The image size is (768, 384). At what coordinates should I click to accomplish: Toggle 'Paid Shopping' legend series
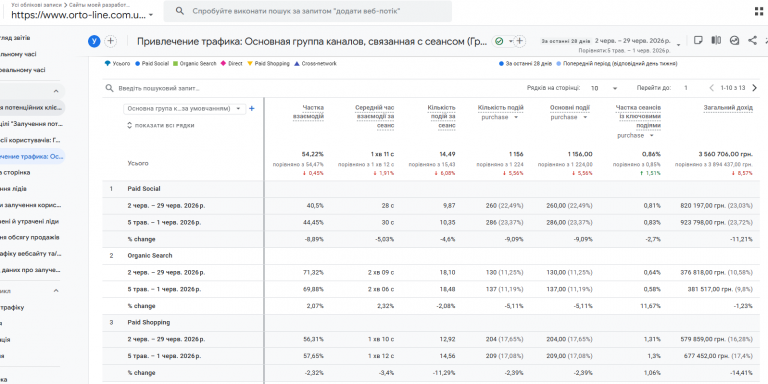pos(268,64)
